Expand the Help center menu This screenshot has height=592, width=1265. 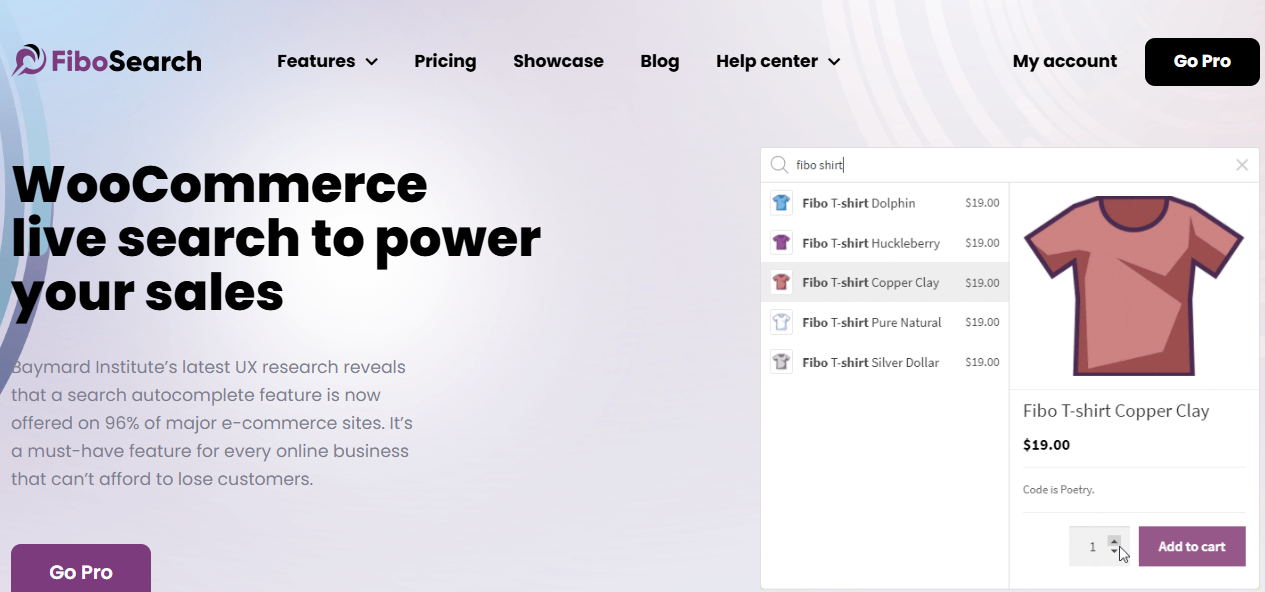pos(778,61)
